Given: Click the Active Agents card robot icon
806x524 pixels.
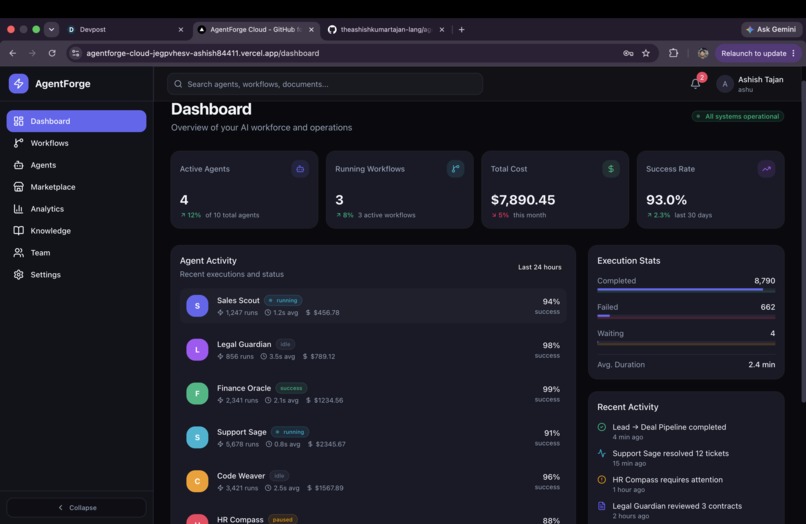Looking at the screenshot, I should pos(300,169).
